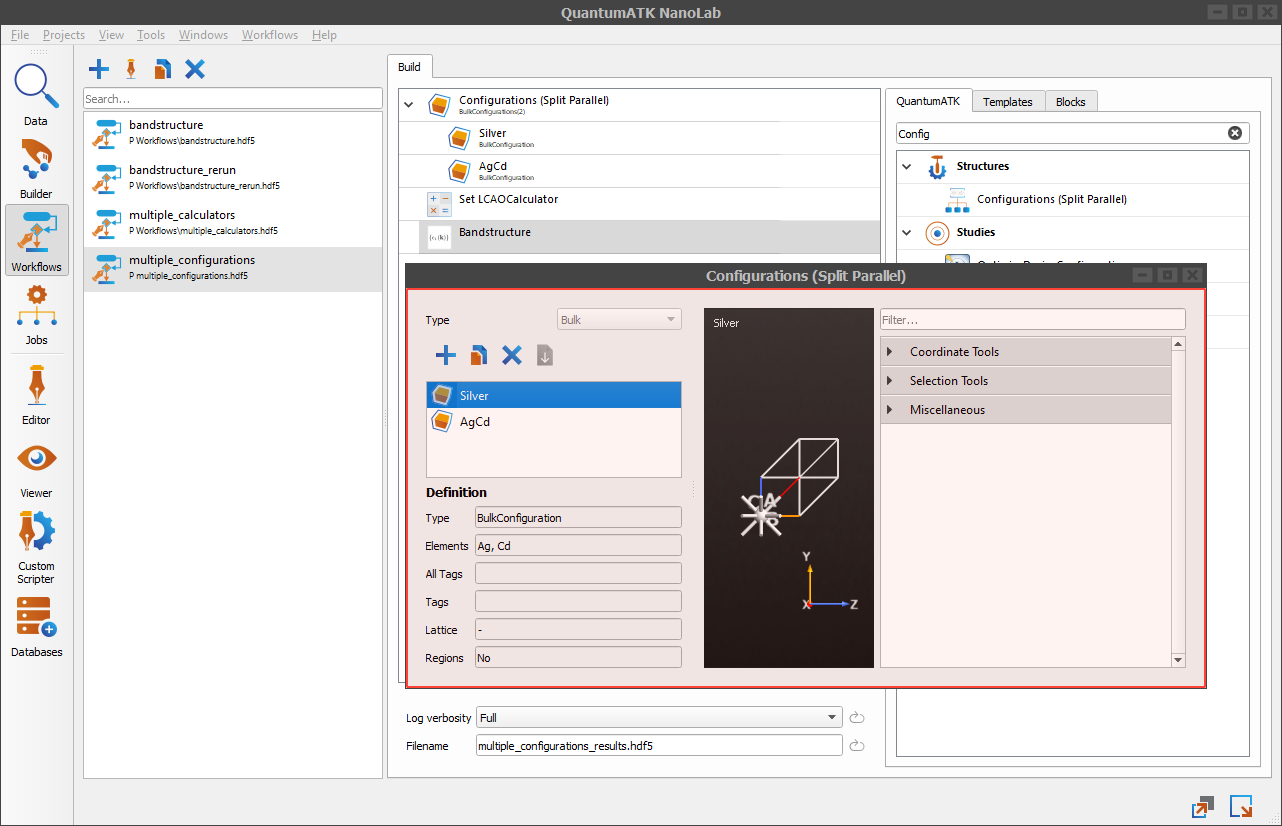Delete the selected workflow with X icon
Viewport: 1282px width, 826px height.
point(195,69)
